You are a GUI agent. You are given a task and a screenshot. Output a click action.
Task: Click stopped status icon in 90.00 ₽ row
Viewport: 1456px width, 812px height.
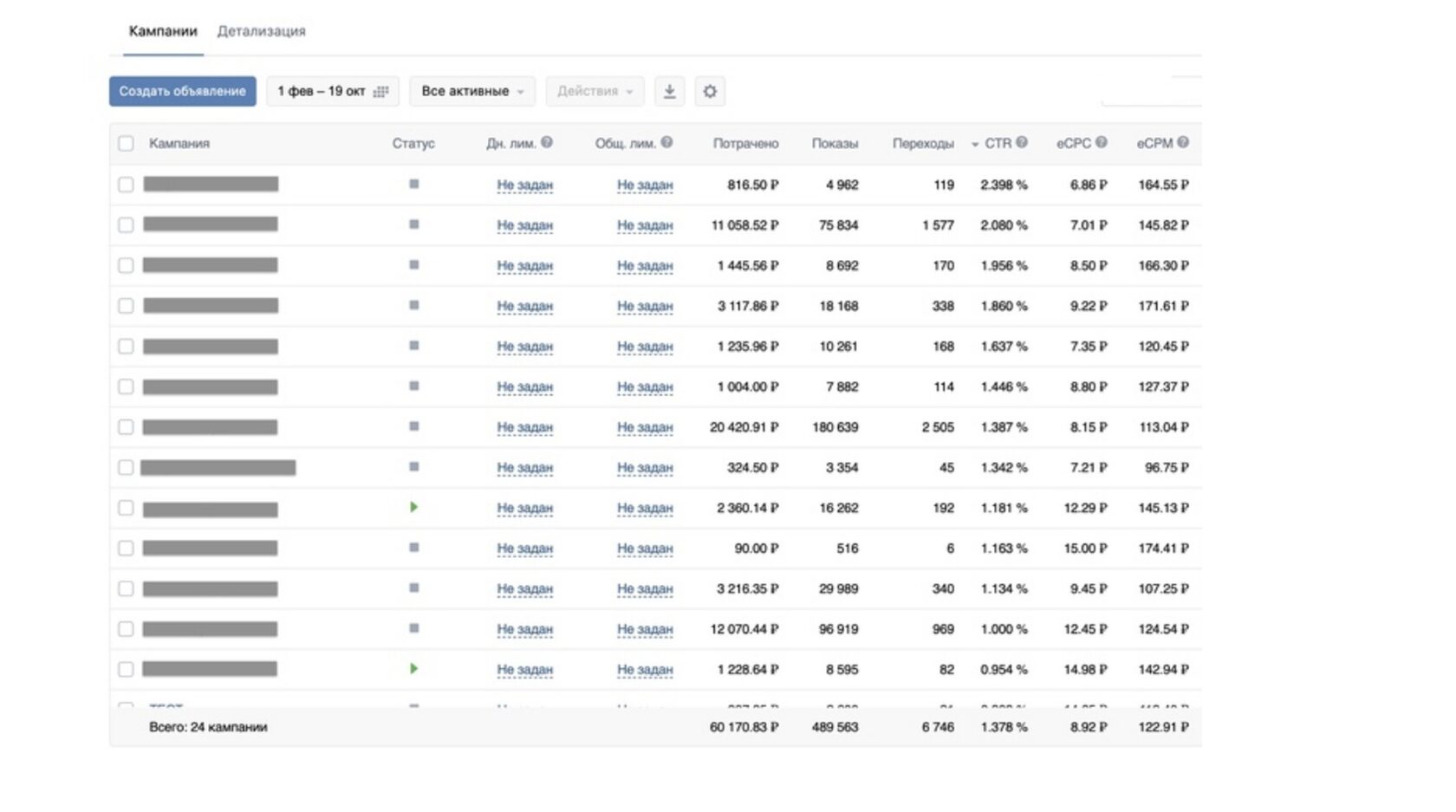pyautogui.click(x=413, y=548)
